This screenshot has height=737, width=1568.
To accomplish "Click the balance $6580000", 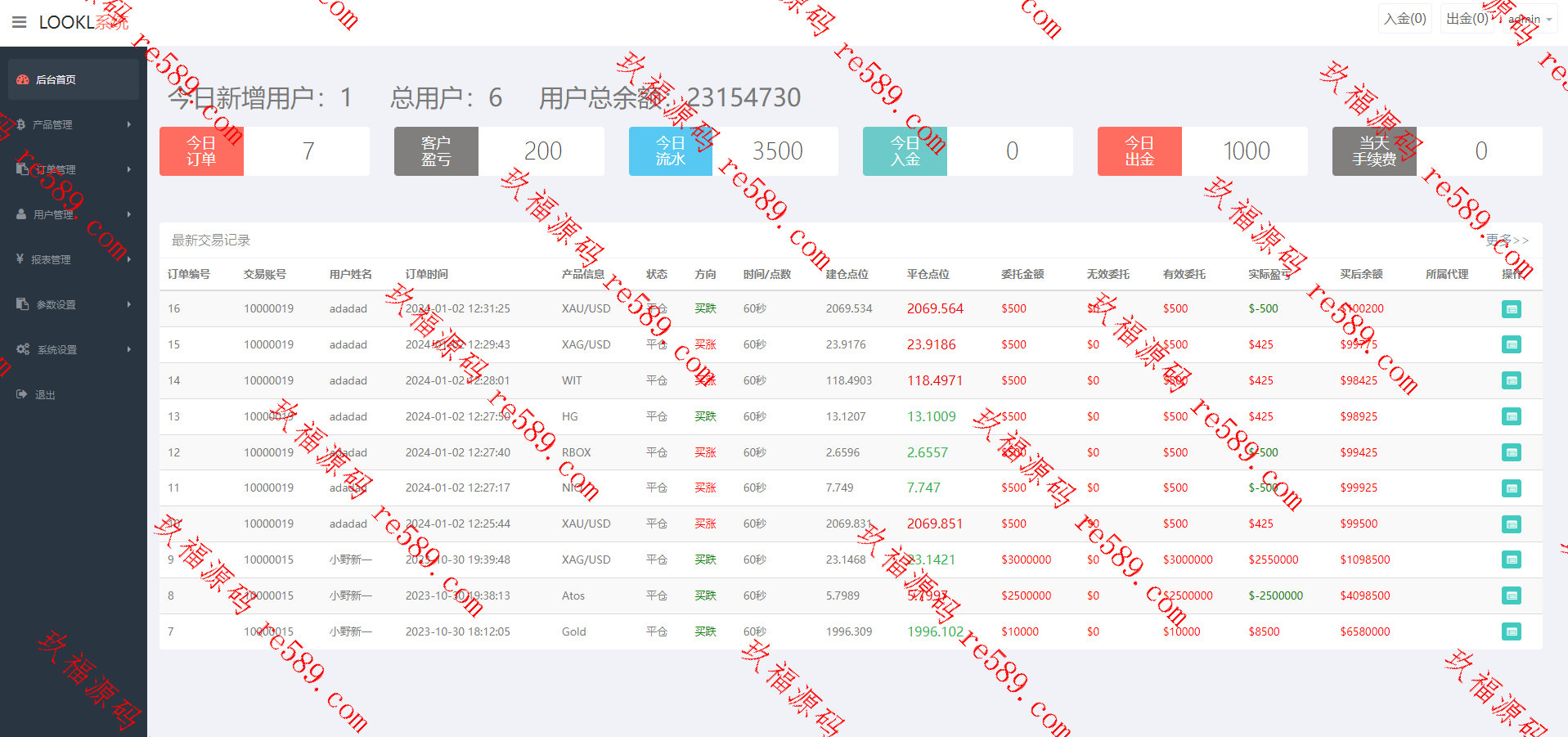I will tap(1365, 631).
